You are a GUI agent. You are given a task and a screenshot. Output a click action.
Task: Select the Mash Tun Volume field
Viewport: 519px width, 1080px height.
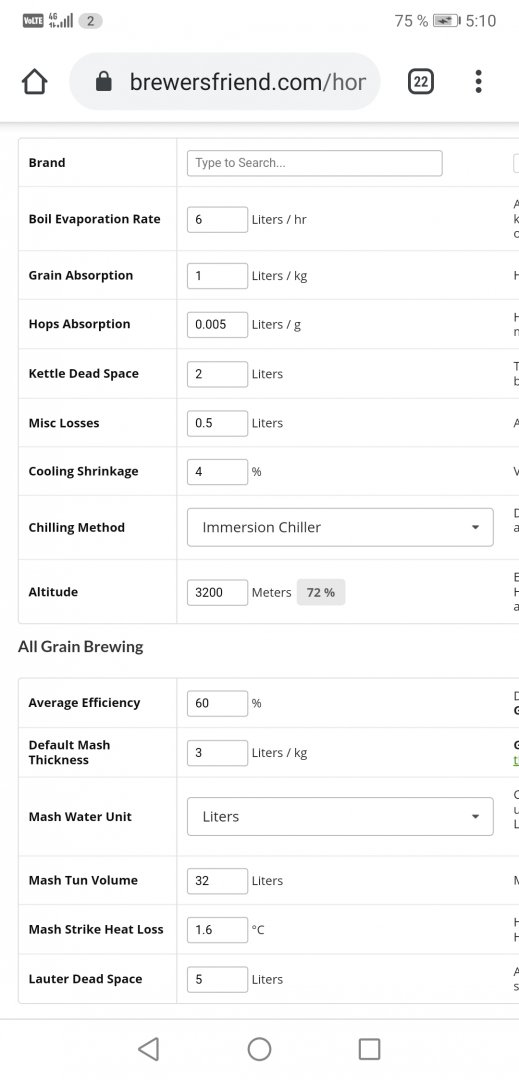[x=217, y=881]
